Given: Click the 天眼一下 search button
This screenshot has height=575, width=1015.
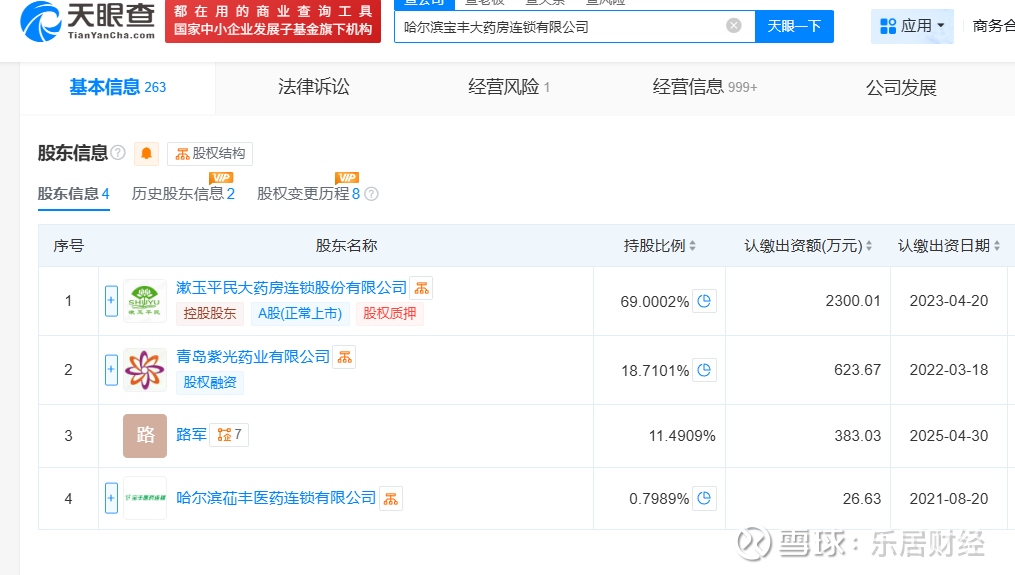Looking at the screenshot, I should click(794, 26).
